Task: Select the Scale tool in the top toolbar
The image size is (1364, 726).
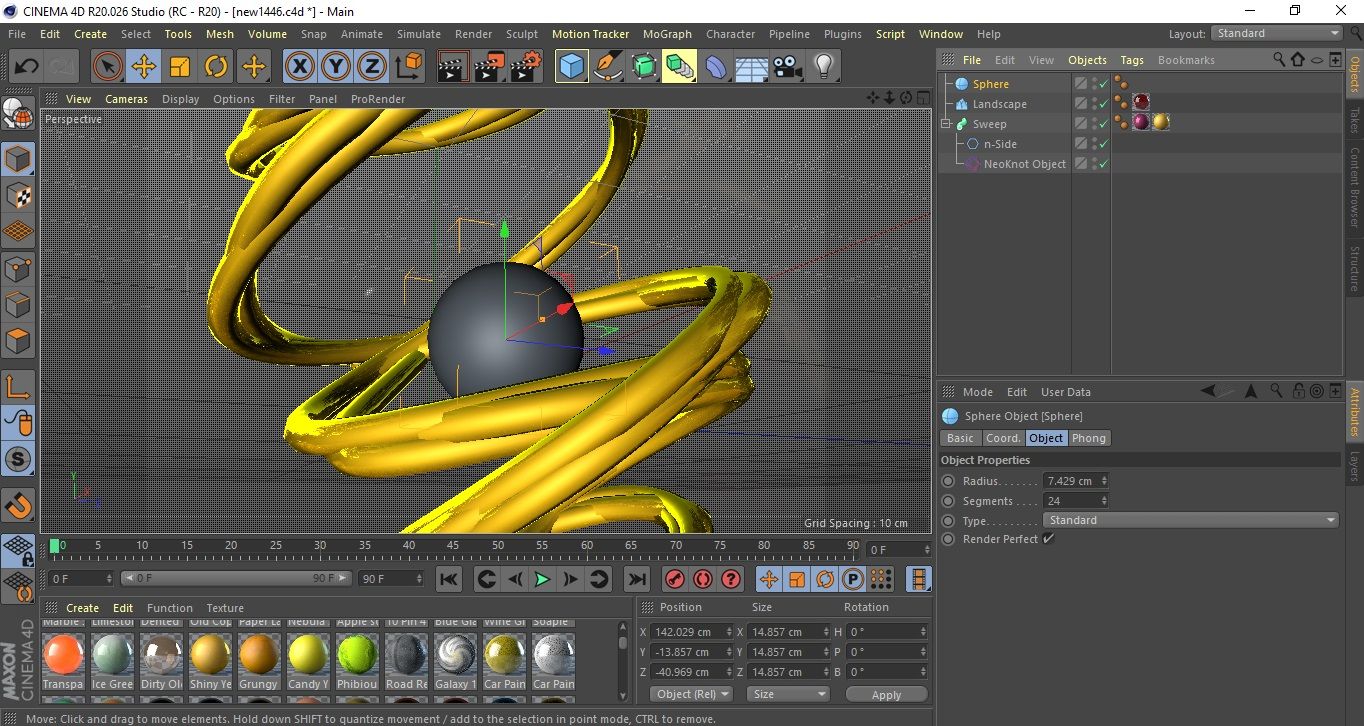Action: [x=180, y=67]
